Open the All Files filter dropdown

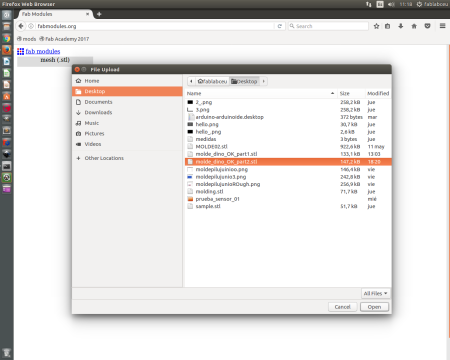tap(375, 293)
